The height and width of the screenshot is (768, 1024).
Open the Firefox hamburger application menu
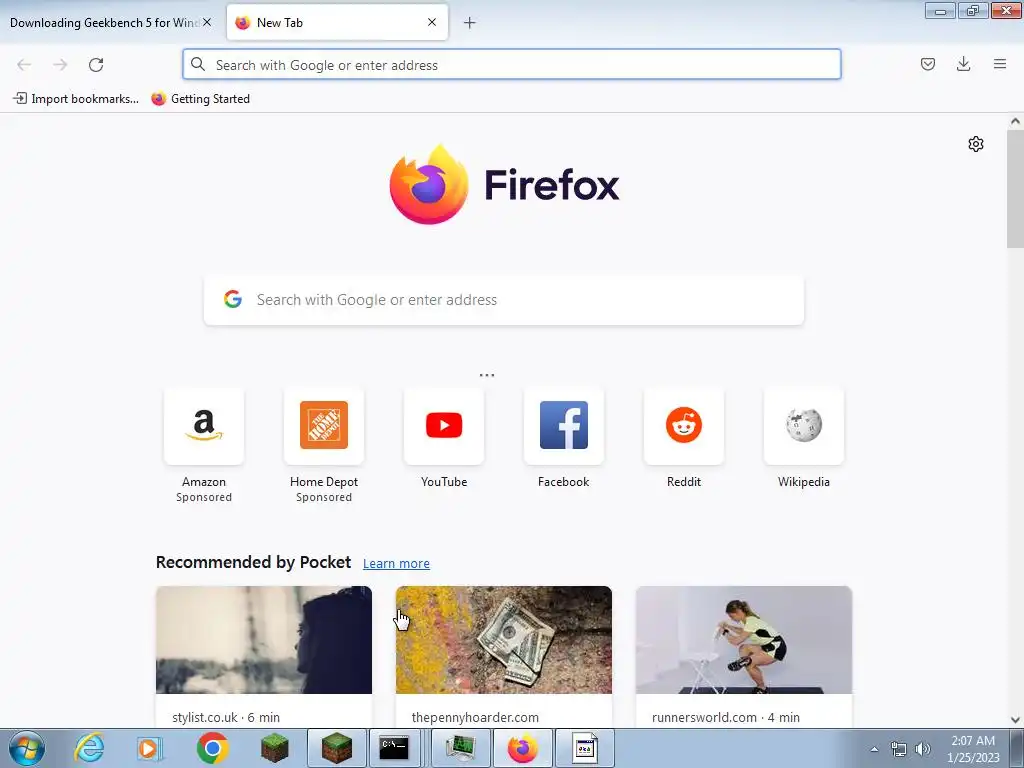(x=1000, y=64)
